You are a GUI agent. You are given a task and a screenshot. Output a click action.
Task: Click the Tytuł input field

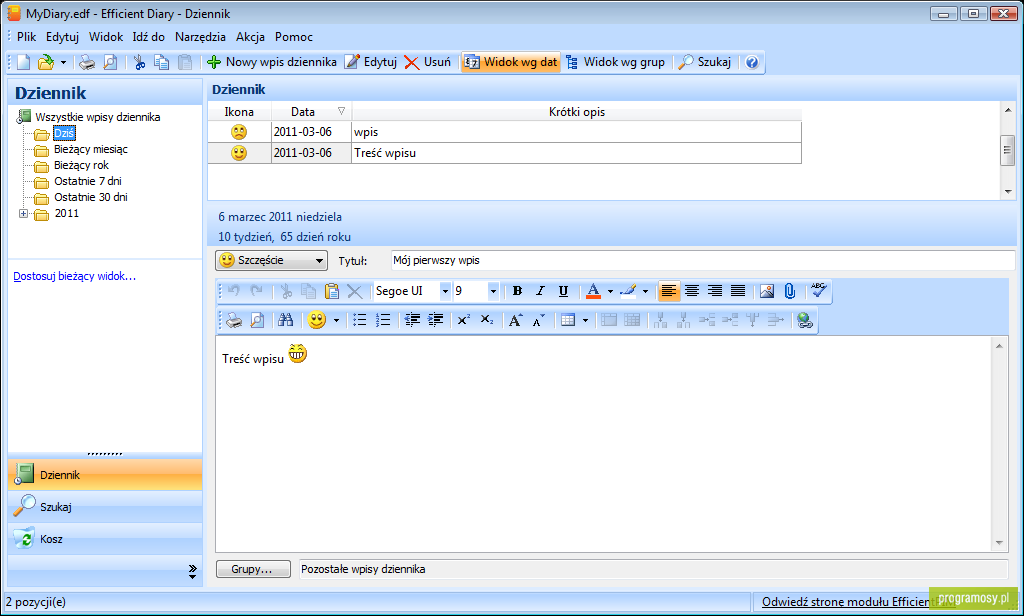703,260
